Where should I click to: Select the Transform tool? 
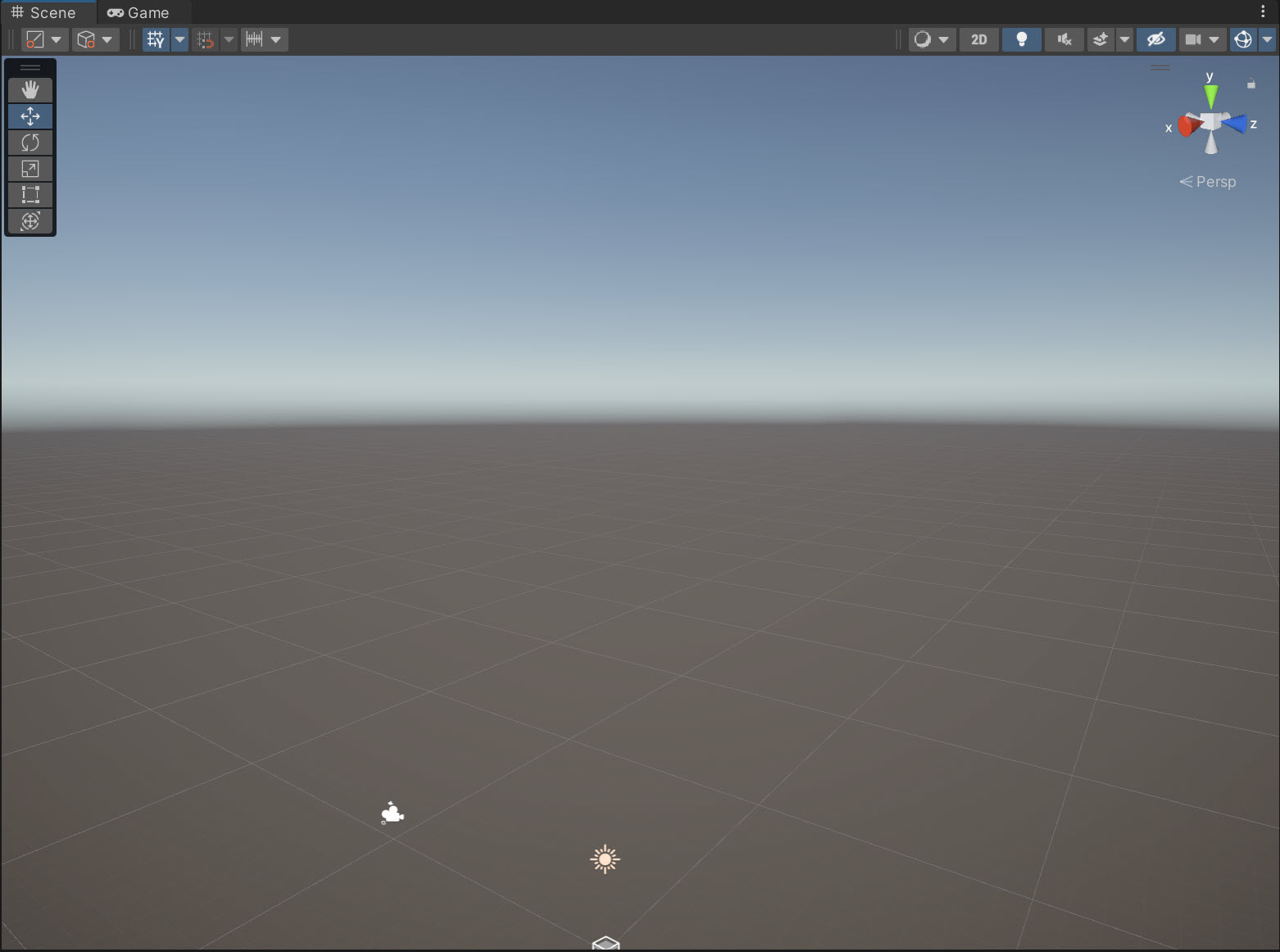coord(30,221)
